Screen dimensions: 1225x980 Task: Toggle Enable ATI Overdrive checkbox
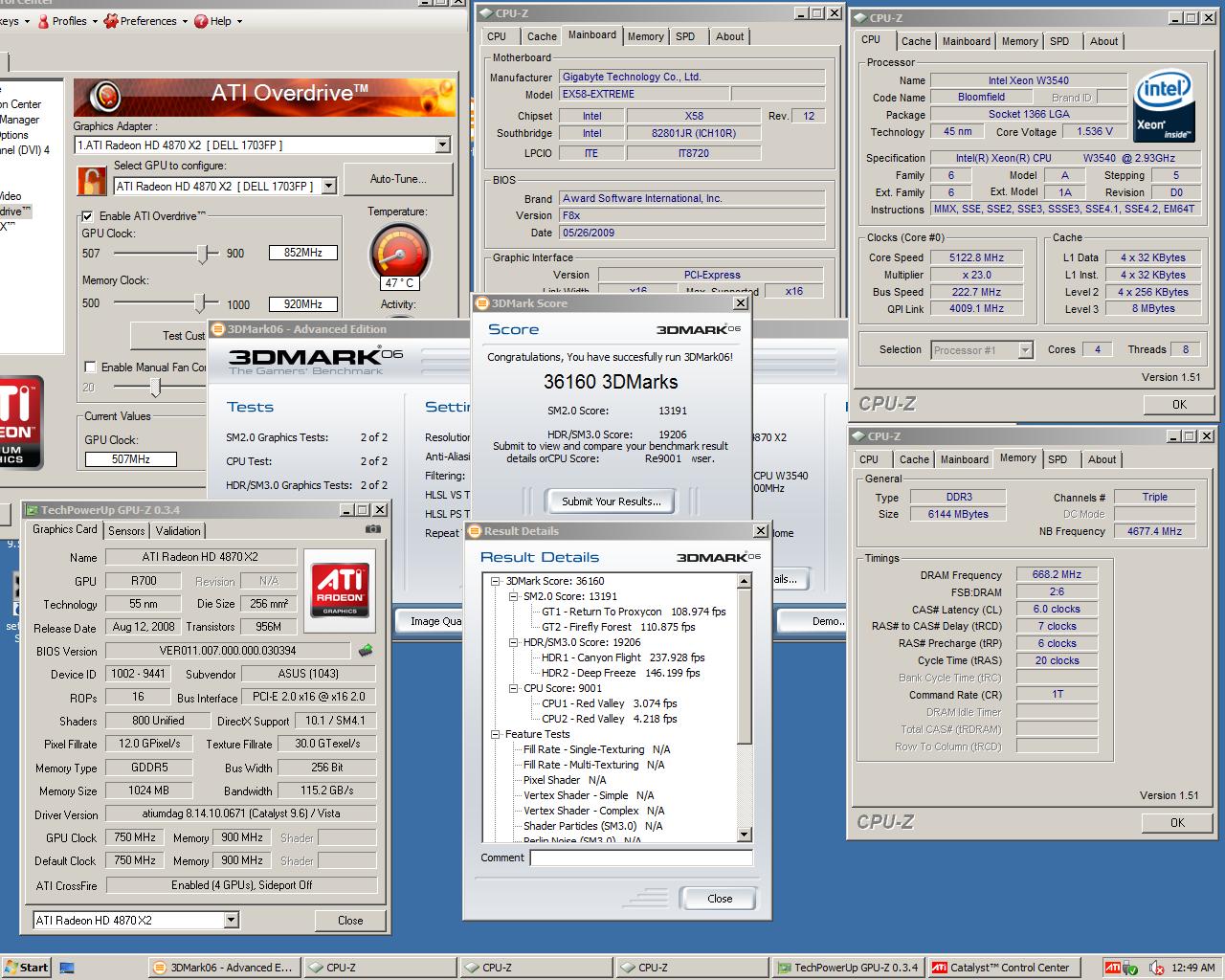pos(89,216)
